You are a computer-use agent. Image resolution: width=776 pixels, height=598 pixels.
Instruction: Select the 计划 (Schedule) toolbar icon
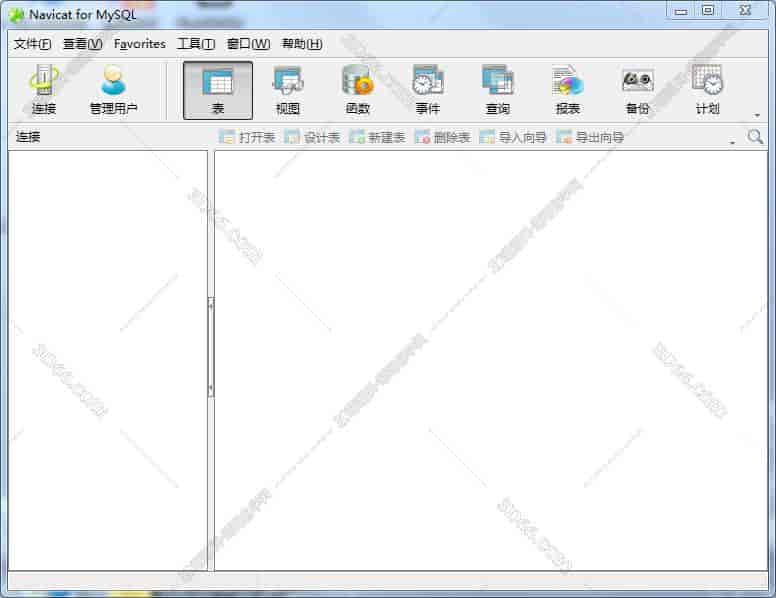coord(707,90)
